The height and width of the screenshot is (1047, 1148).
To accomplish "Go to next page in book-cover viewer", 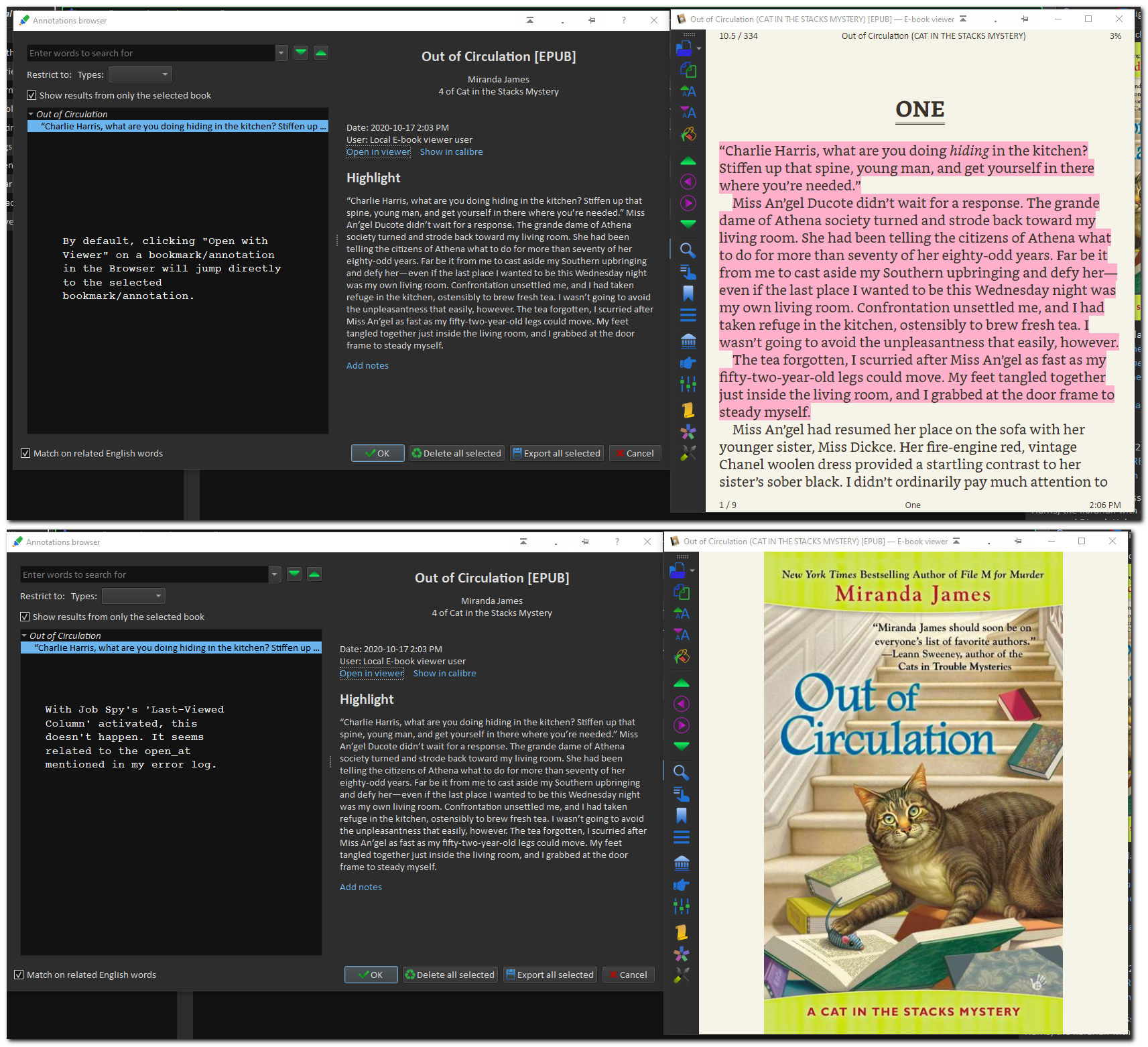I will point(682,746).
